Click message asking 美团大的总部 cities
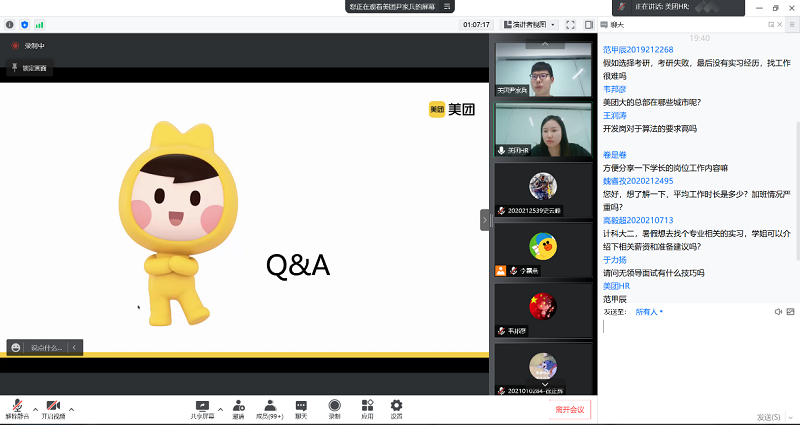Image resolution: width=800 pixels, height=425 pixels. pos(652,102)
